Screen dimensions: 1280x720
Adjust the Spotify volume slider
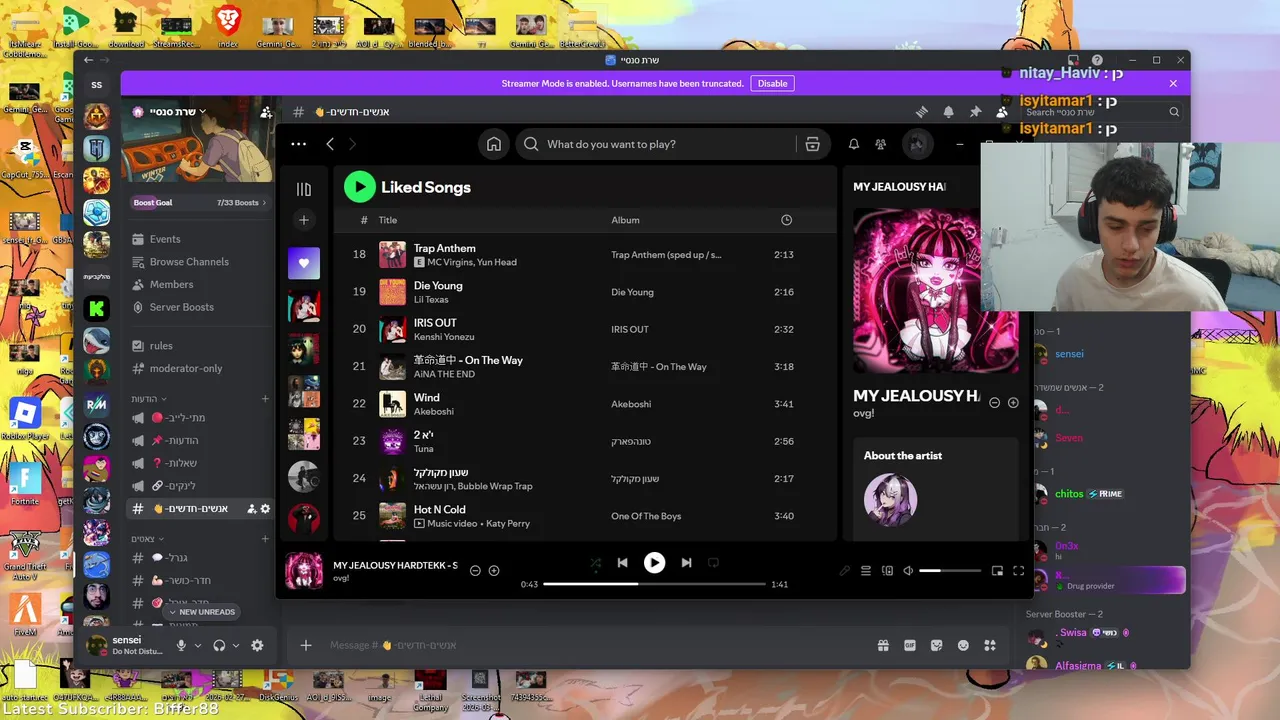[x=950, y=570]
